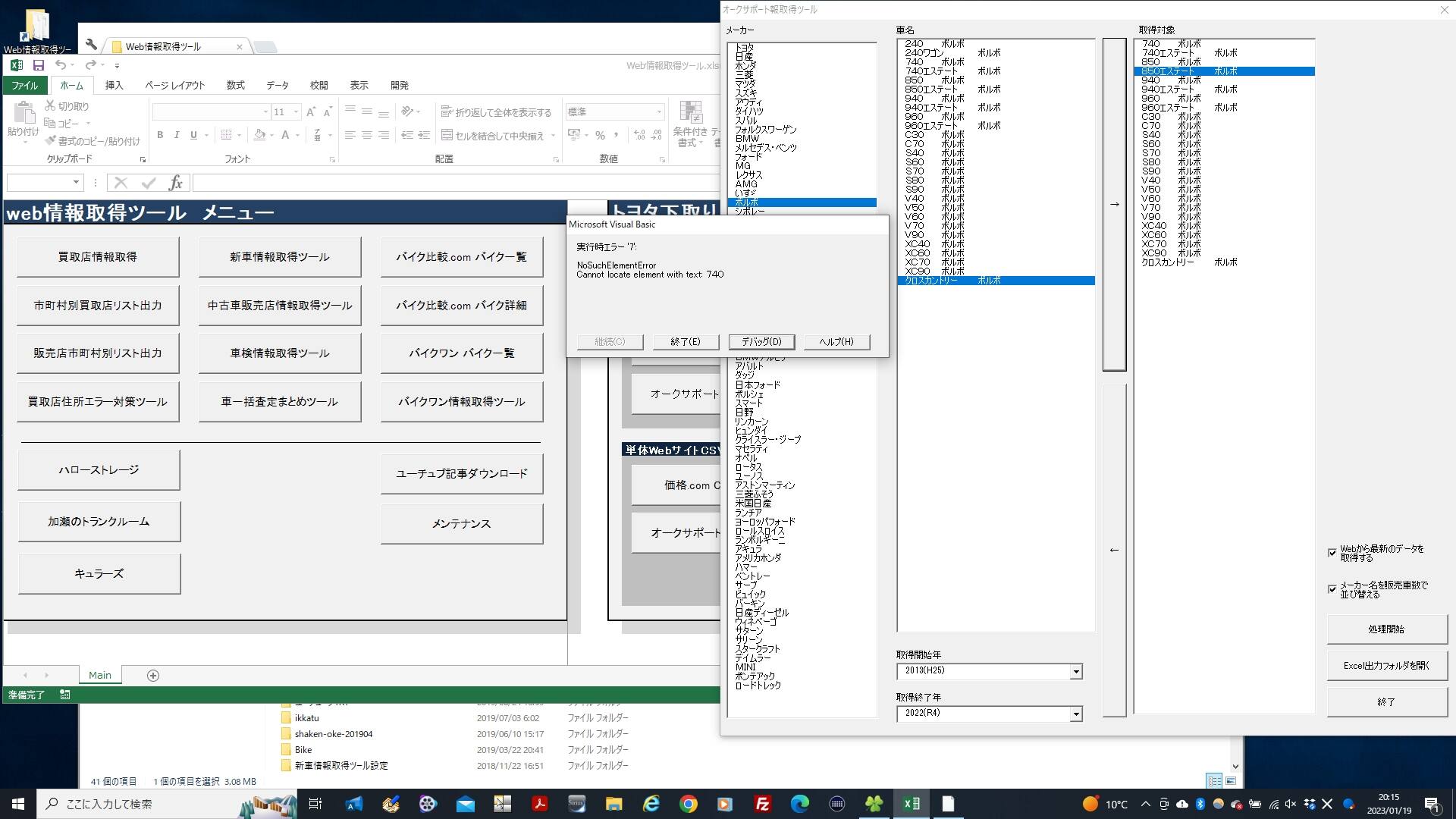Expand the 取得終了年 dropdown
Image resolution: width=1456 pixels, height=819 pixels.
click(1075, 714)
